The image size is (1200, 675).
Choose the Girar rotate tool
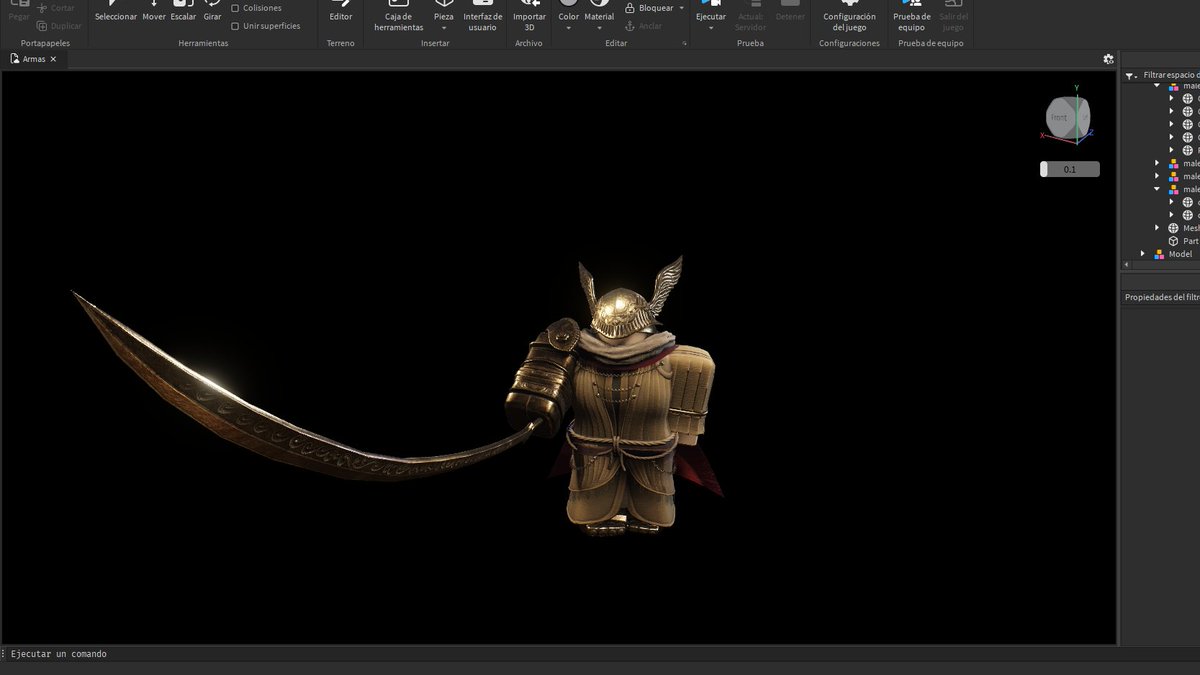tap(212, 11)
